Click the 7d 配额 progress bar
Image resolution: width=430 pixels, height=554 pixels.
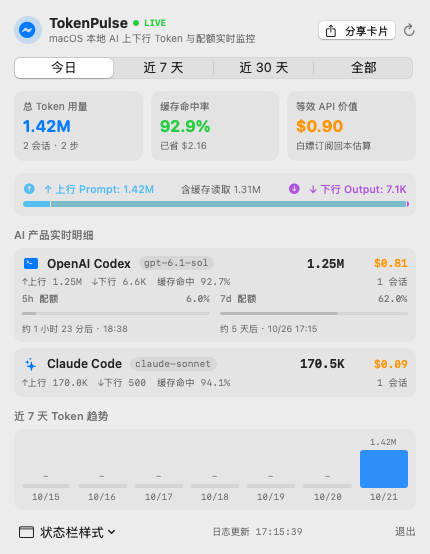(314, 313)
